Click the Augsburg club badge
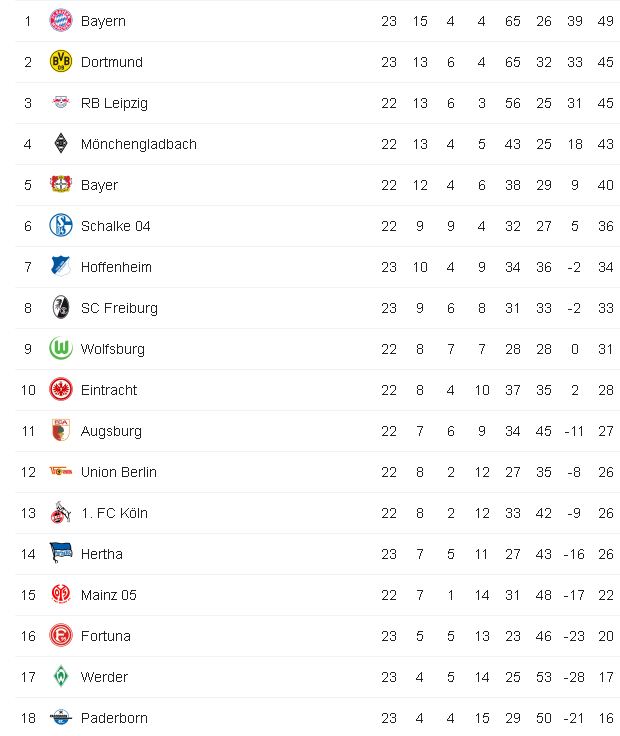Image resolution: width=620 pixels, height=736 pixels. point(61,431)
